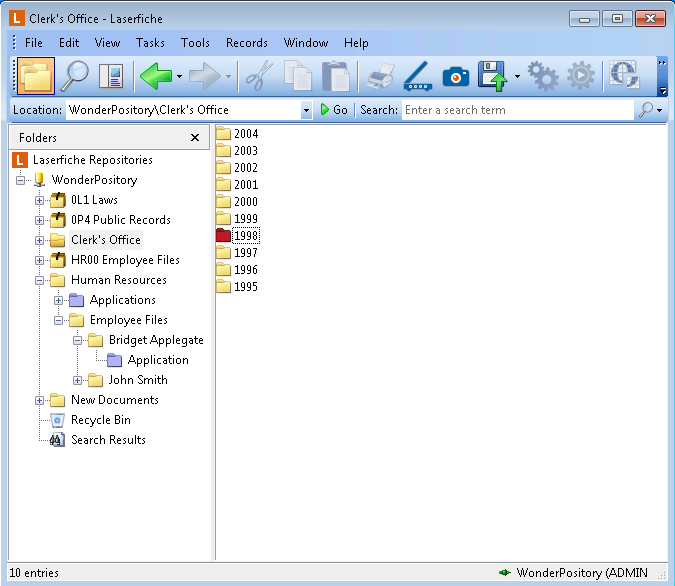Click the search term input field
Viewport: 675px width, 586px height.
(518, 110)
